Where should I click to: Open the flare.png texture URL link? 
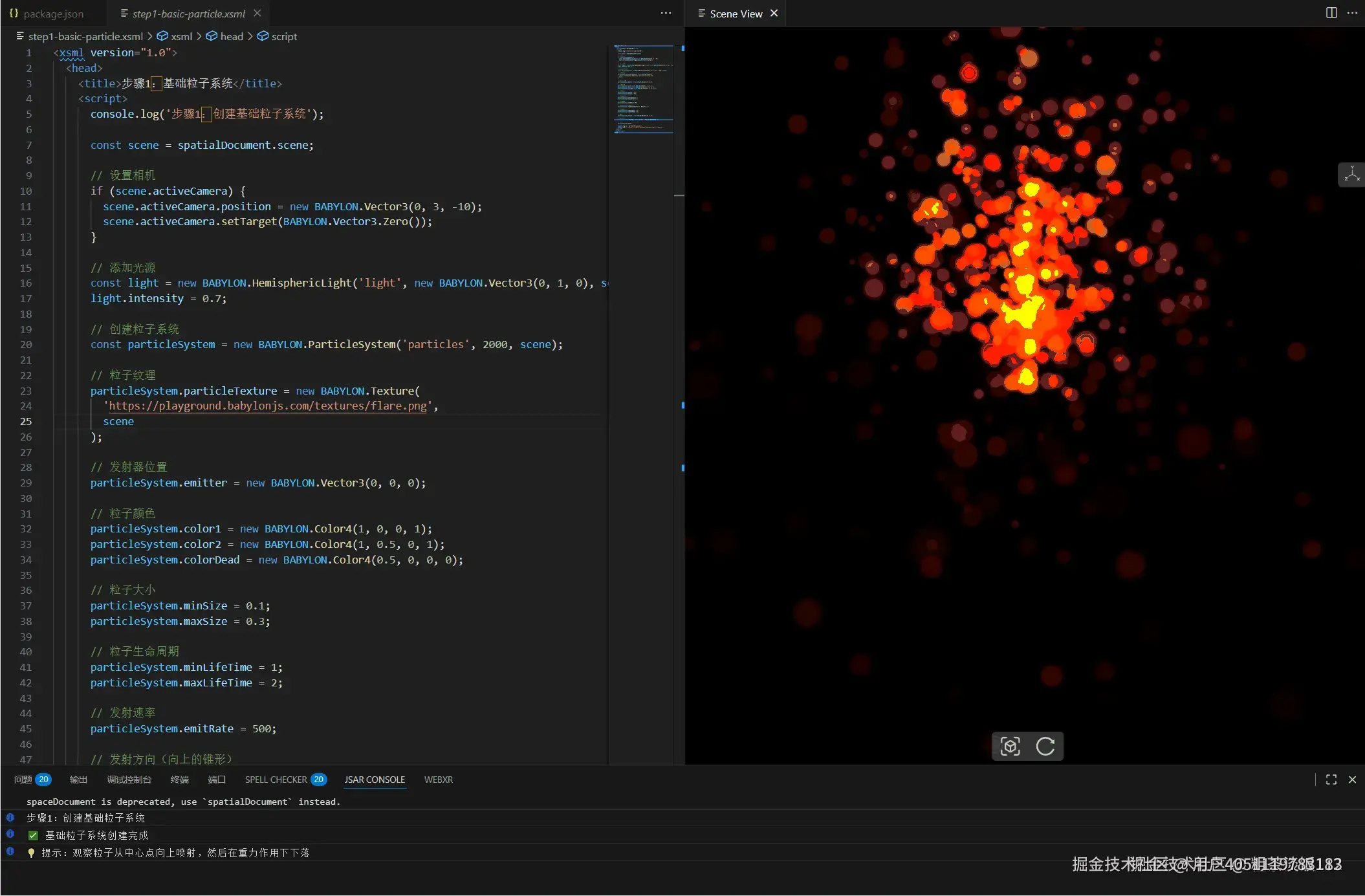click(268, 406)
